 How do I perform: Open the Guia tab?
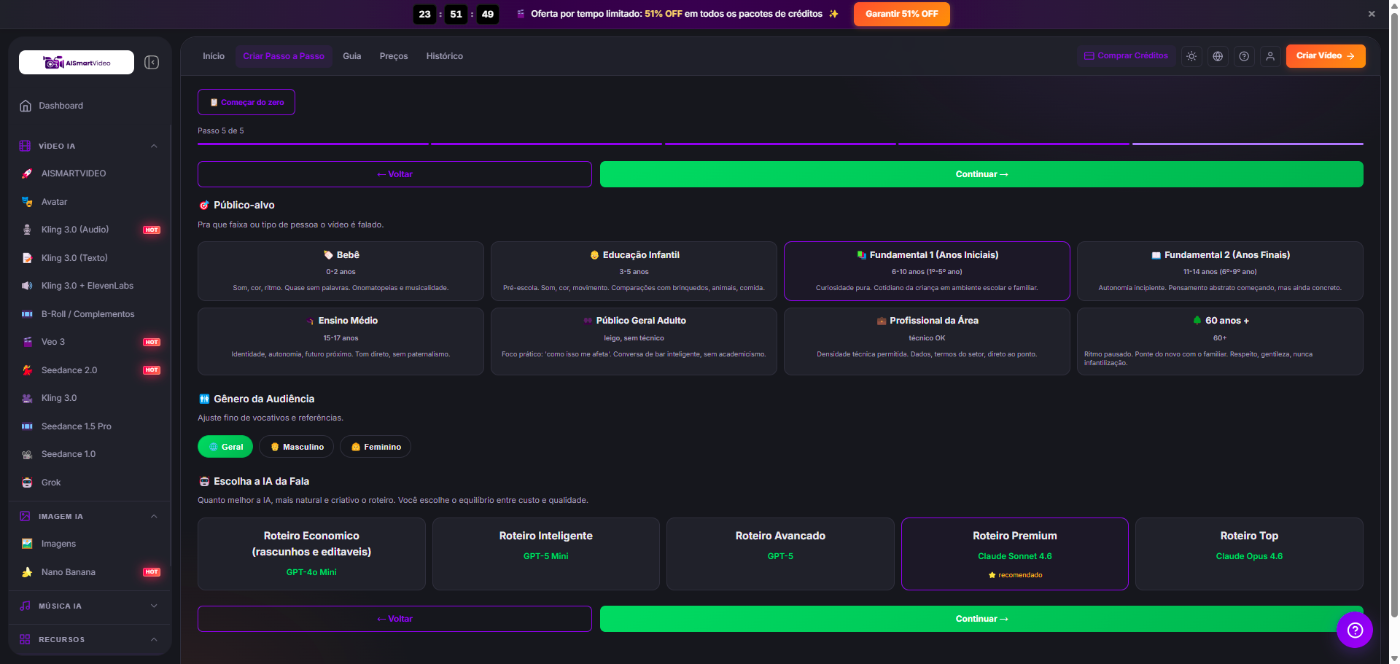pyautogui.click(x=352, y=56)
